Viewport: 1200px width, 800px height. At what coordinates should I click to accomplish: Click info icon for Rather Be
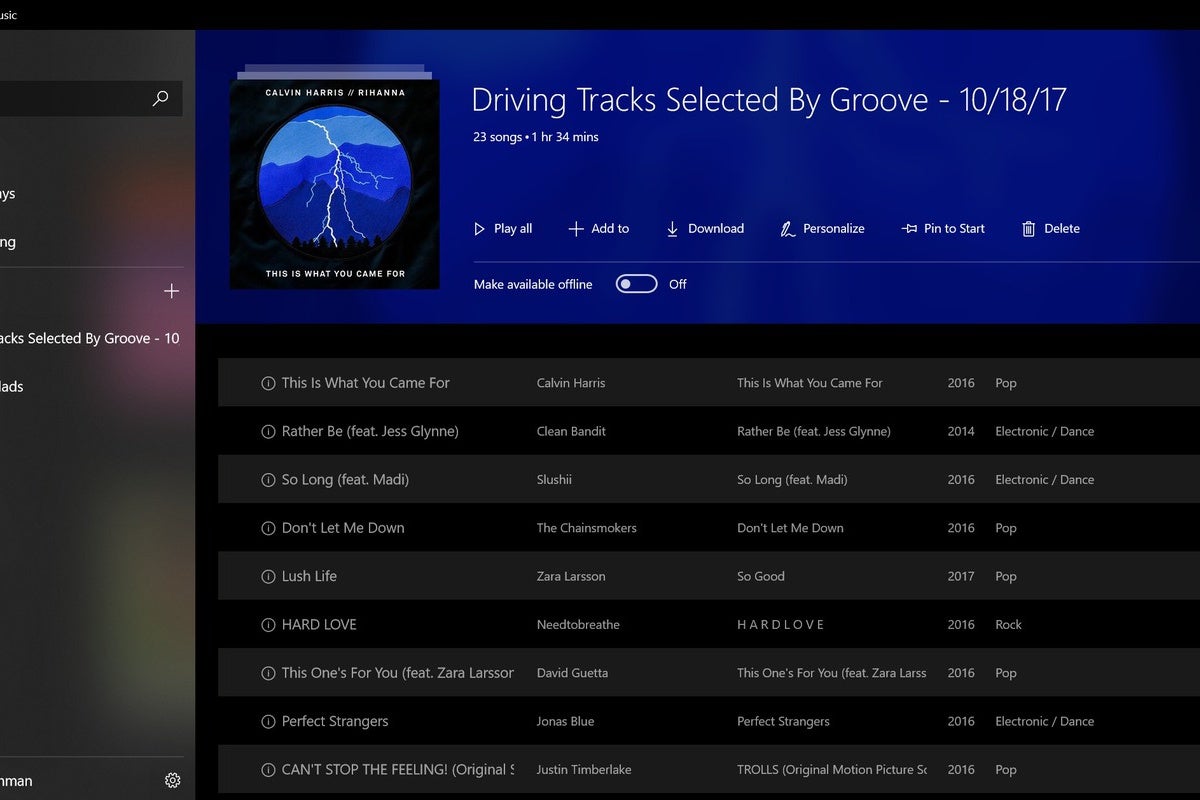point(268,432)
